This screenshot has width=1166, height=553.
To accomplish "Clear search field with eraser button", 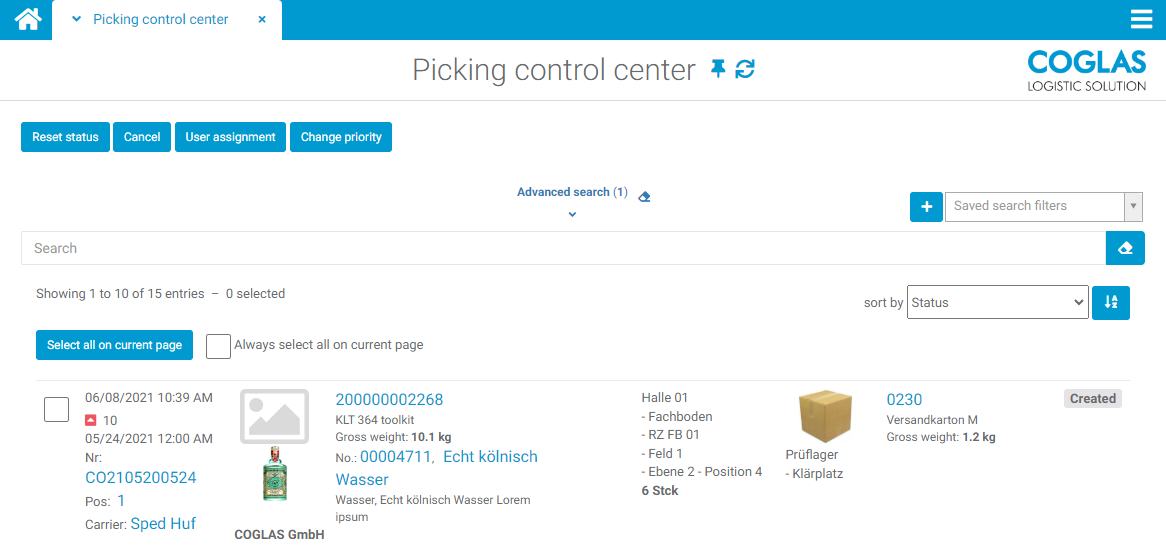I will 1125,248.
